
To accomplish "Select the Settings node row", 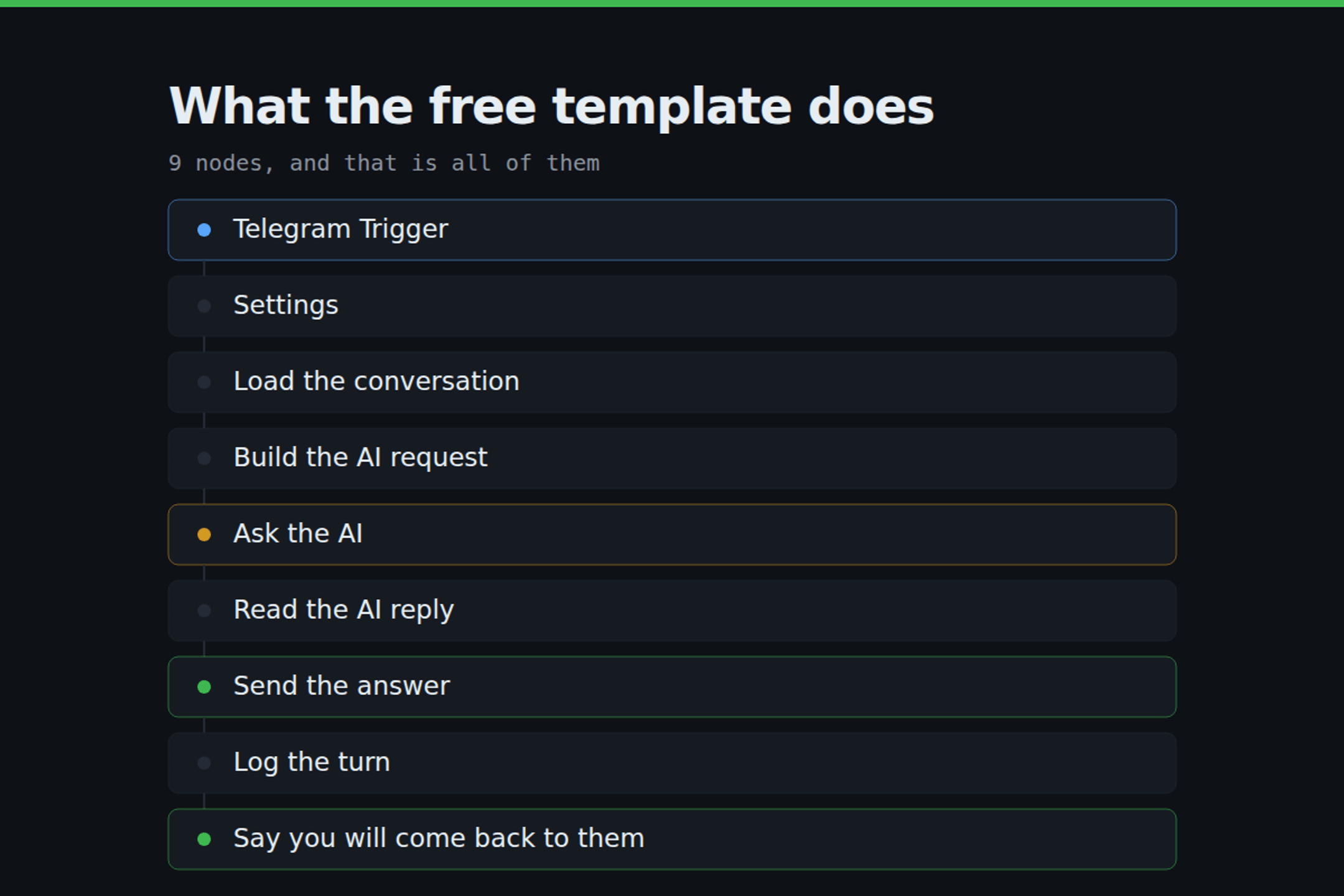I will tap(672, 306).
